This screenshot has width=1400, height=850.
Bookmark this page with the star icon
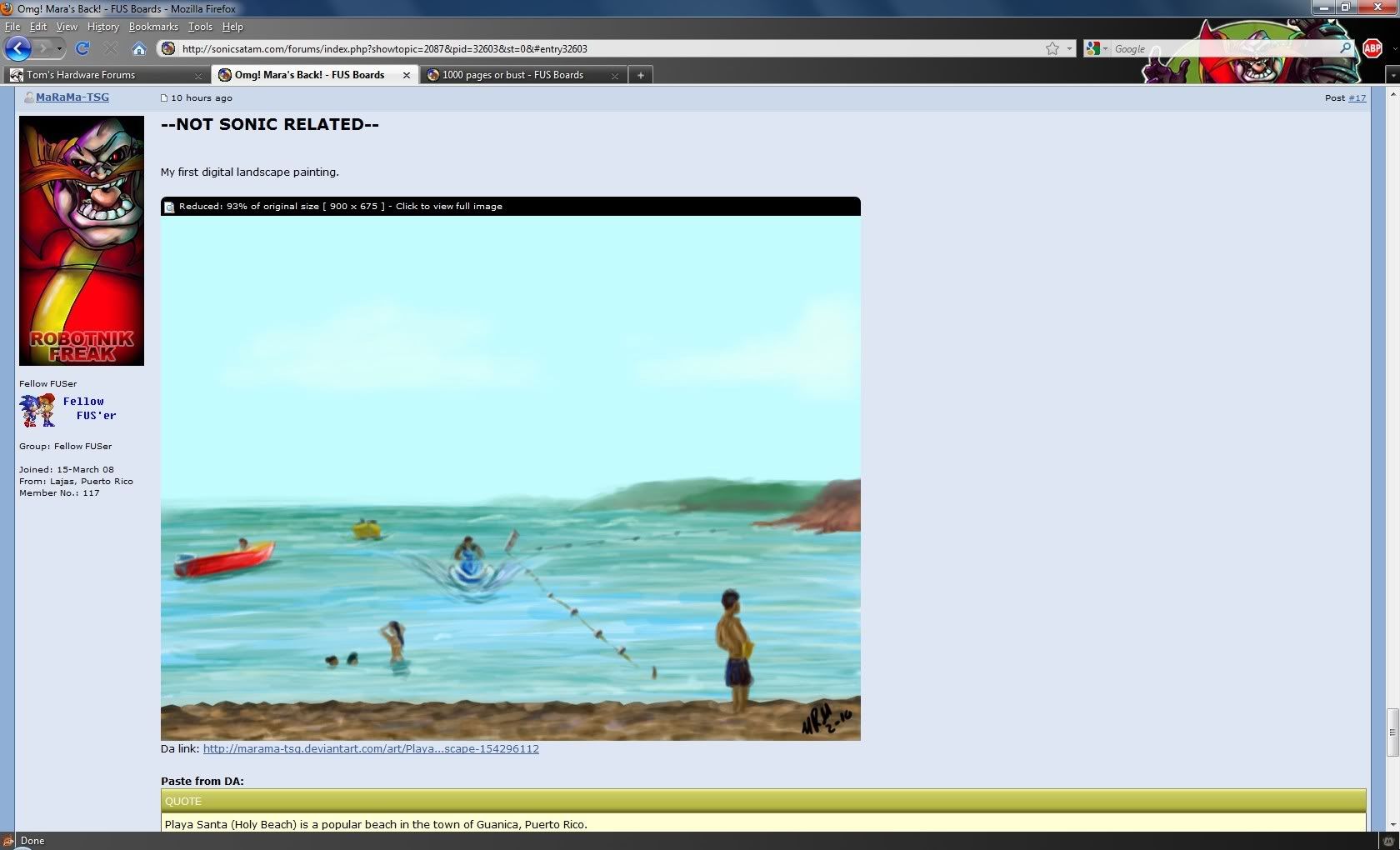pyautogui.click(x=1052, y=49)
